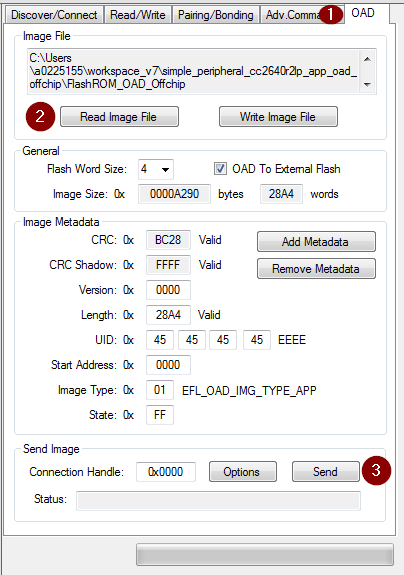
Task: Click the Read Image File button
Action: [x=120, y=117]
